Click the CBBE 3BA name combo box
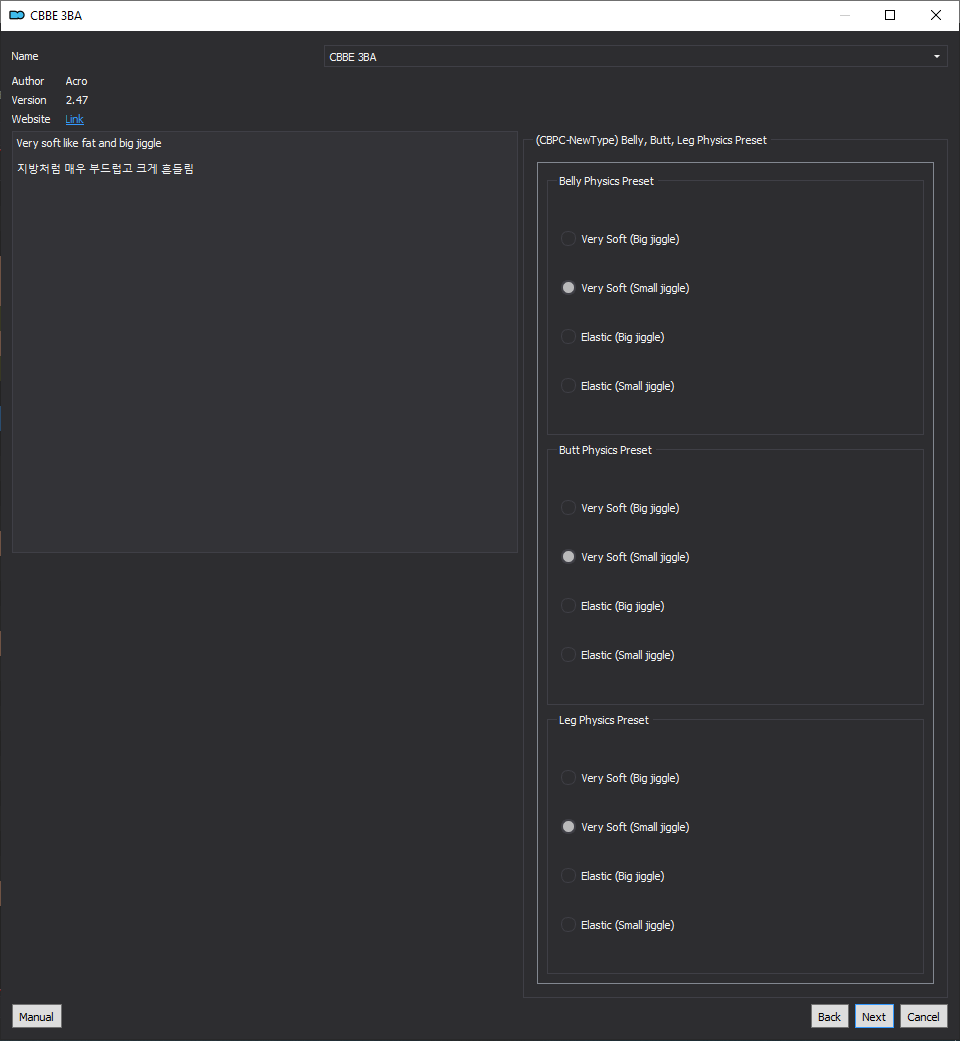 [x=635, y=56]
